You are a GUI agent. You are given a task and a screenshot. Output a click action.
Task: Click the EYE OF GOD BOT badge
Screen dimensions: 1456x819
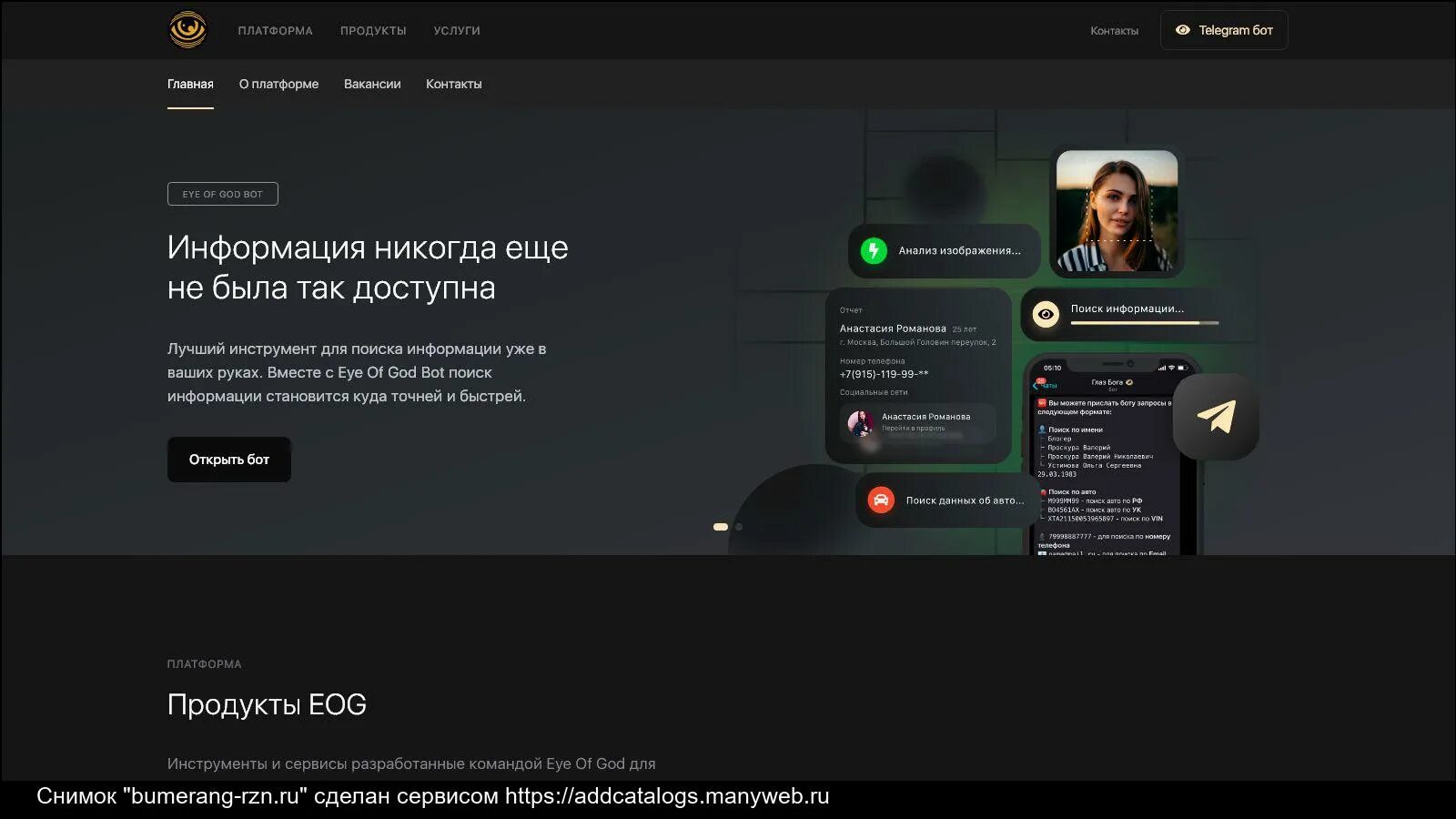click(x=223, y=194)
